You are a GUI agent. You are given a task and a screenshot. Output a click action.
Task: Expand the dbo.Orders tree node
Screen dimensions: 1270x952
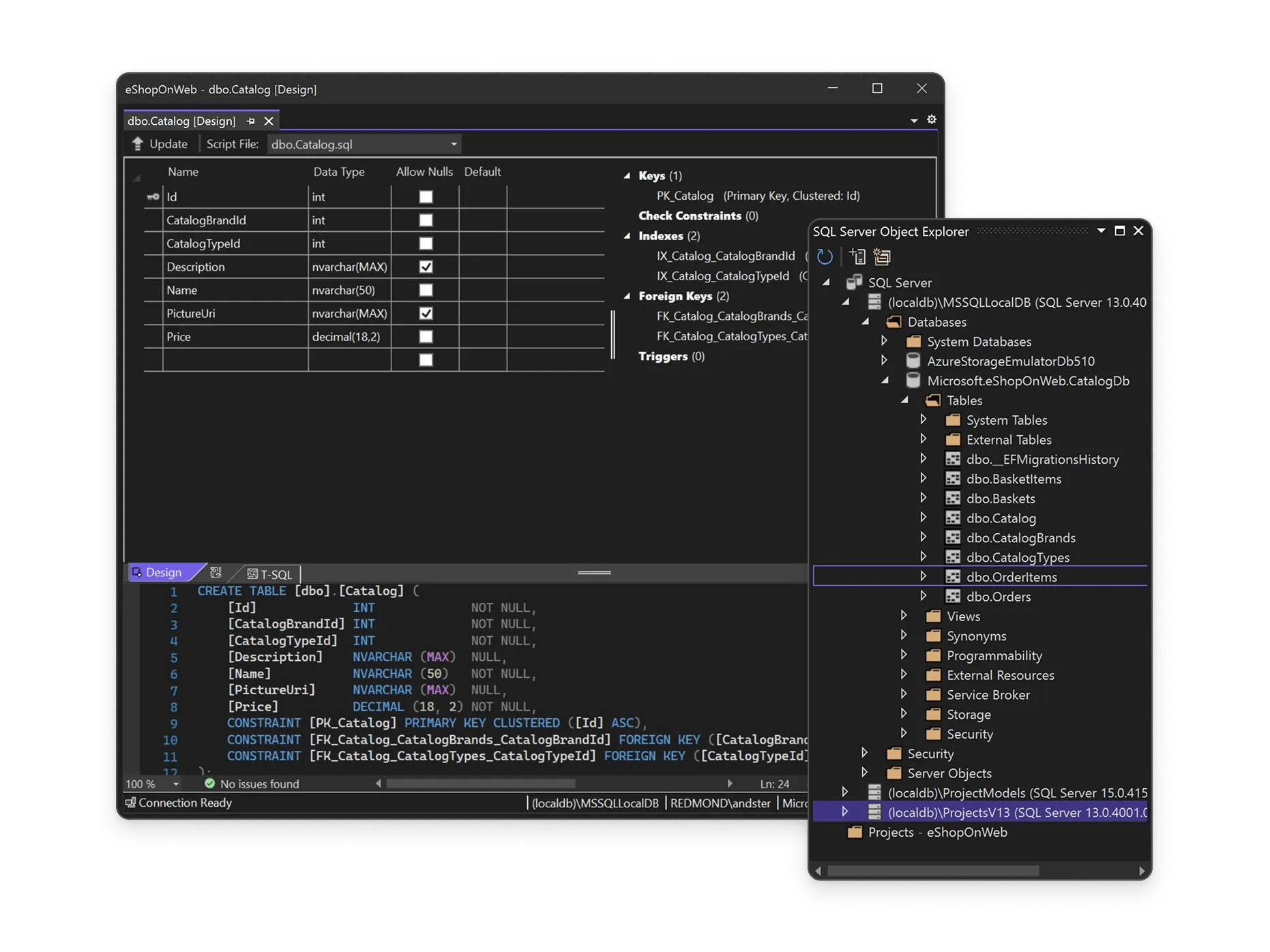coord(924,596)
